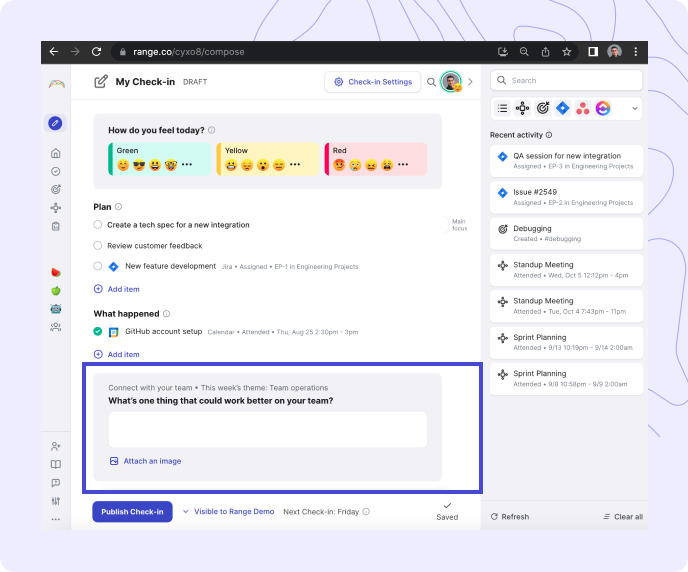This screenshot has height=572, width=688.
Task: Filter activity by the ClickUp icon
Action: click(x=603, y=108)
